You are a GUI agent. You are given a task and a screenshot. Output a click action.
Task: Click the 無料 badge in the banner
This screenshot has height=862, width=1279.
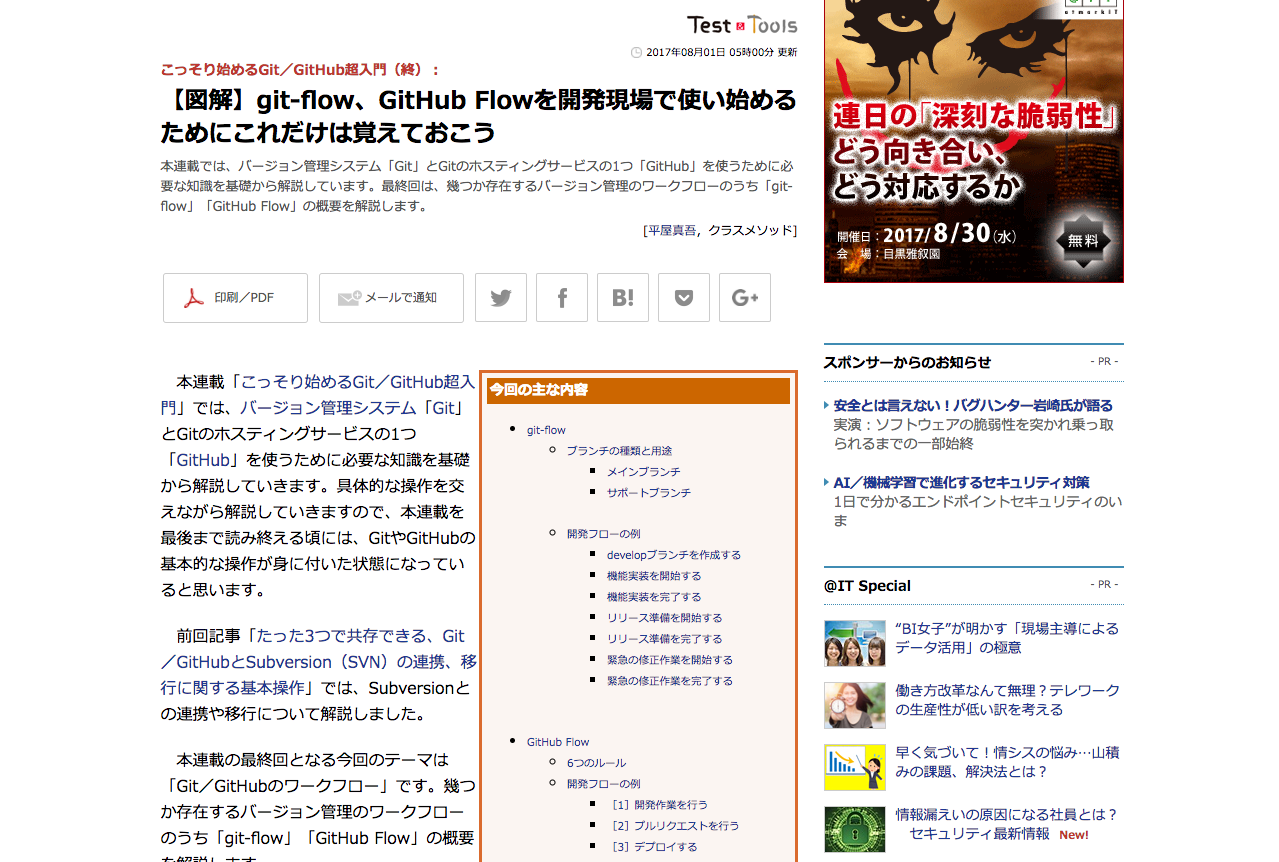[1083, 241]
